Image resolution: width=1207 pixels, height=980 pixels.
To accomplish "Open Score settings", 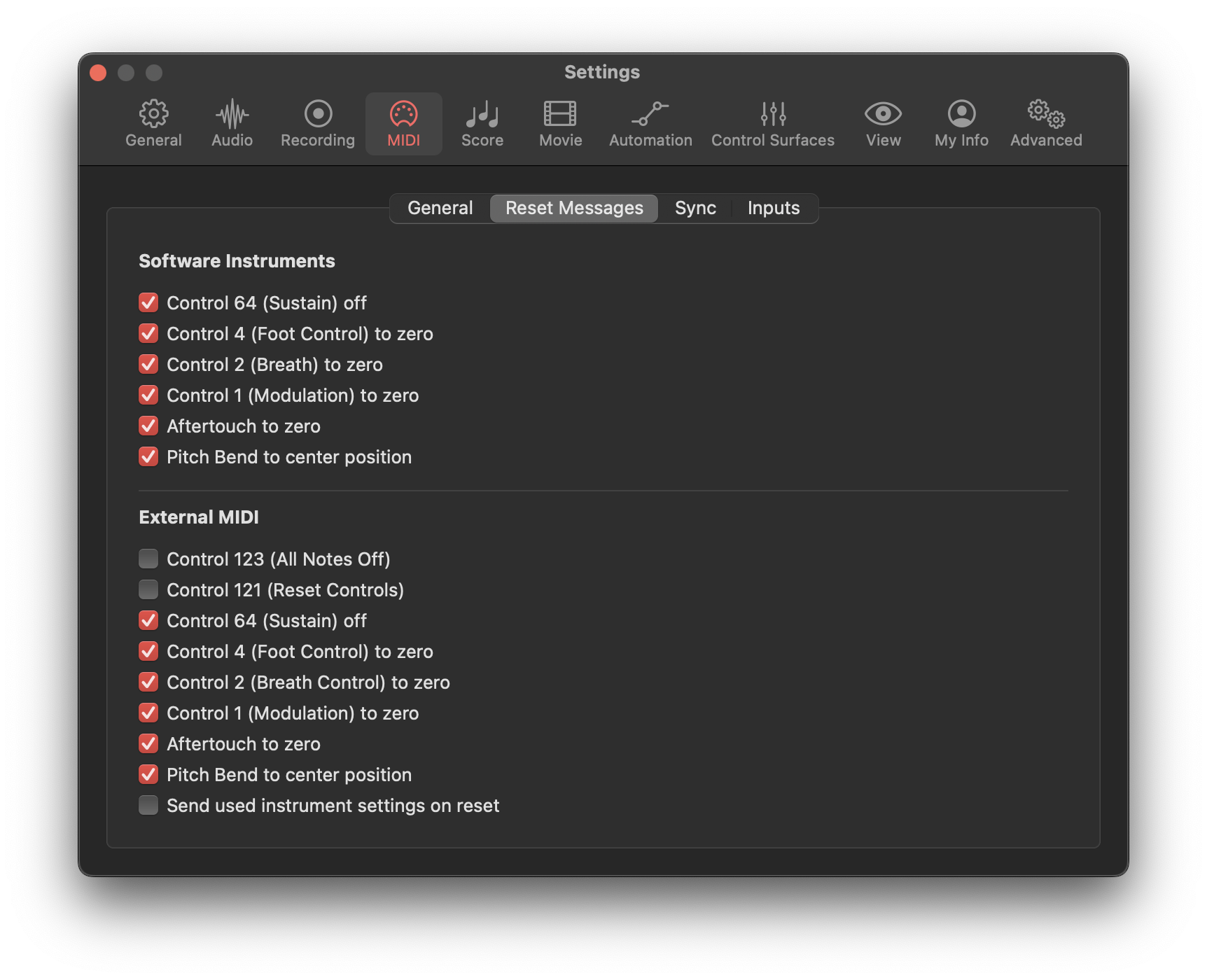I will coord(482,122).
